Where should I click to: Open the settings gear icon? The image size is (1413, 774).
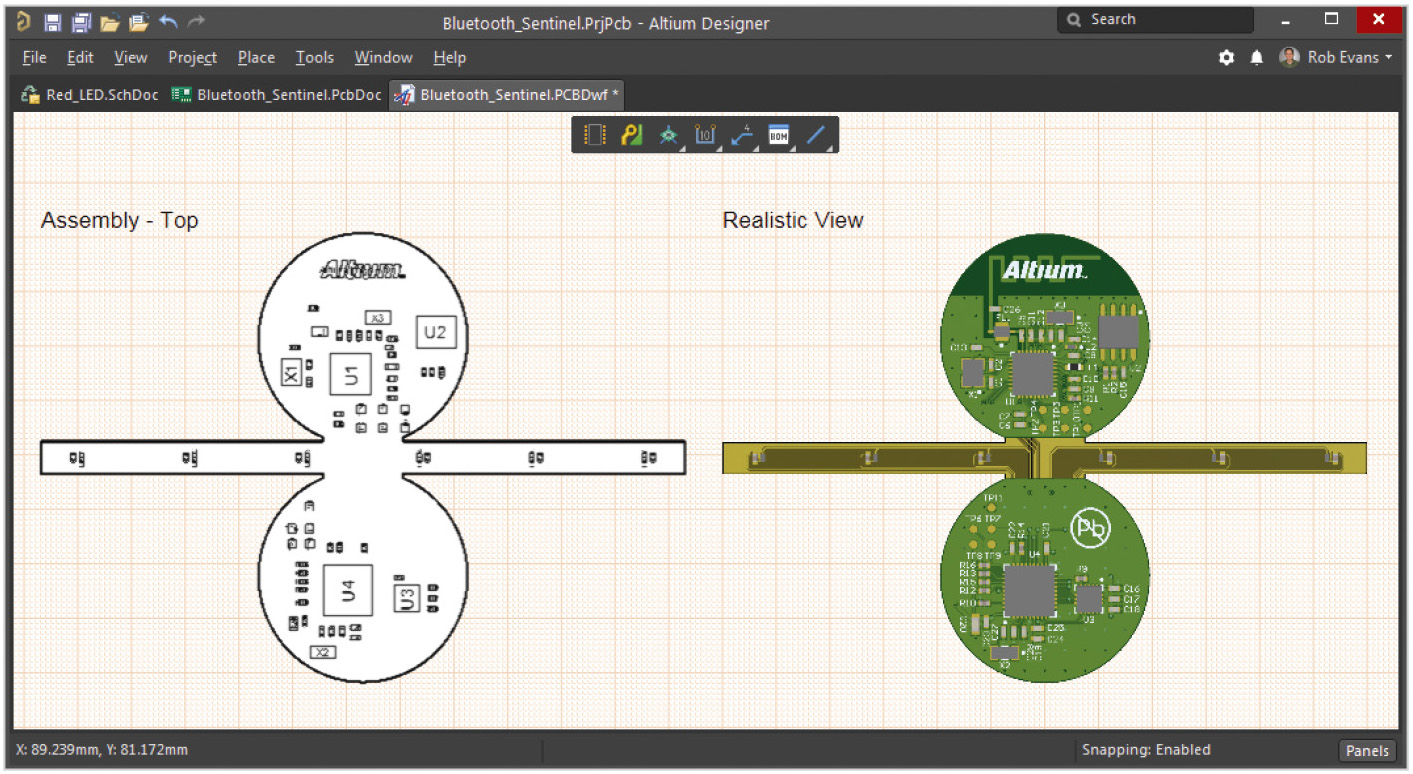[x=1226, y=58]
